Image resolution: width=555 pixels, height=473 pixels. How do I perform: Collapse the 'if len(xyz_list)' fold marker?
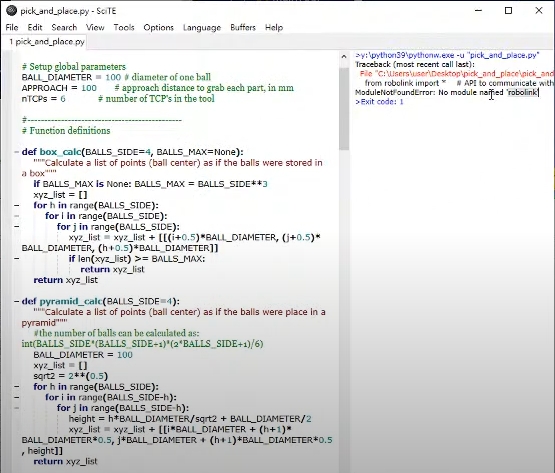(x=16, y=259)
